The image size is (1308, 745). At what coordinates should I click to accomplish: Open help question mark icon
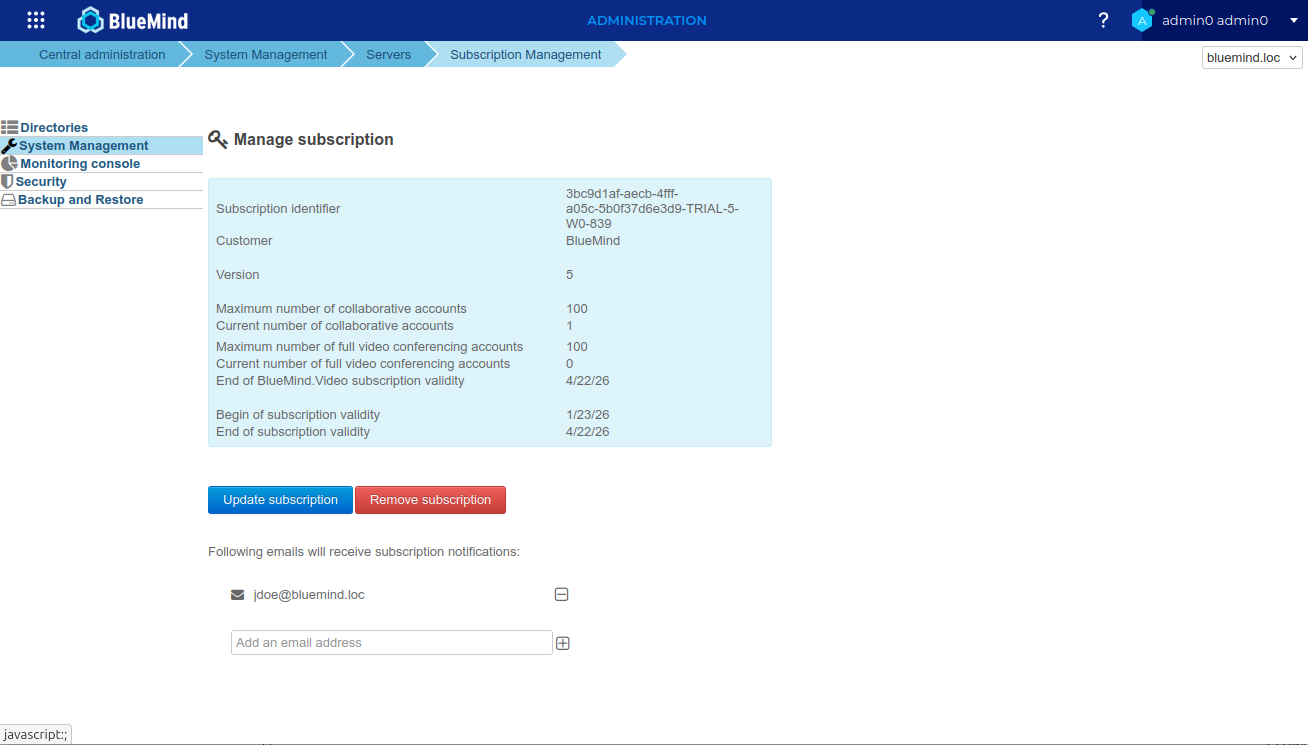[1103, 20]
